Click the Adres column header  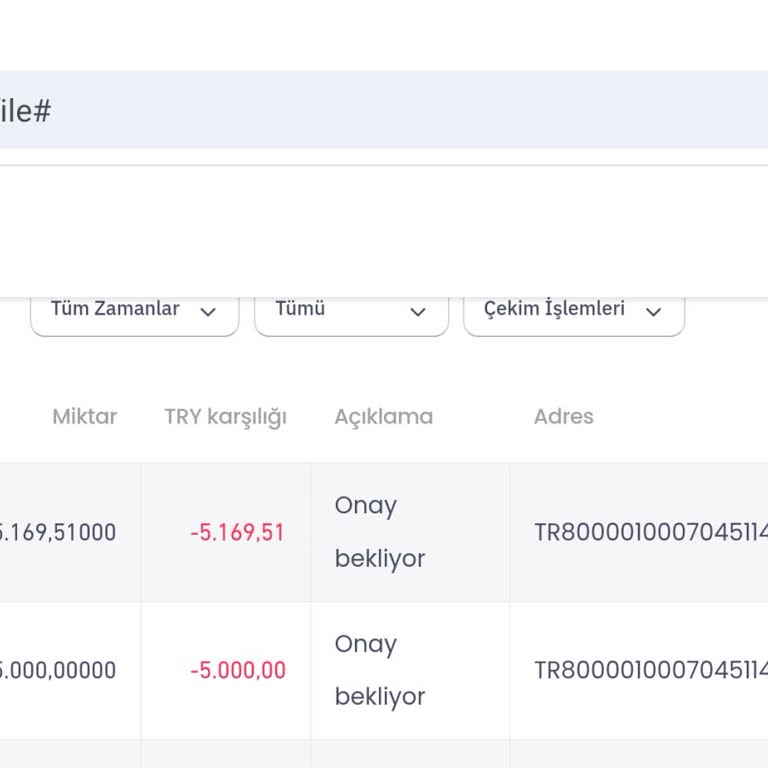tap(564, 417)
